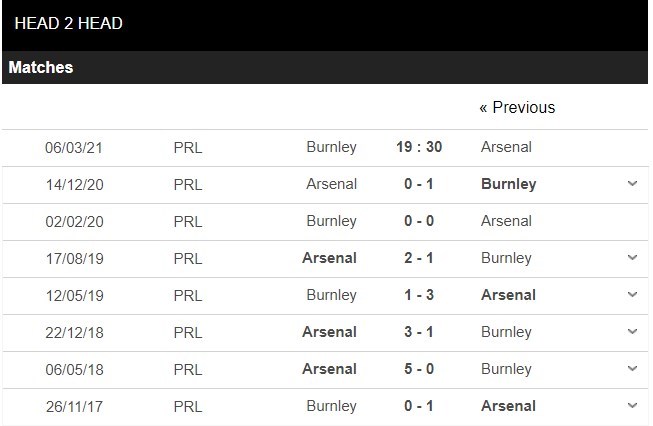Show details for the 06/05/18 match chevron

pyautogui.click(x=632, y=369)
